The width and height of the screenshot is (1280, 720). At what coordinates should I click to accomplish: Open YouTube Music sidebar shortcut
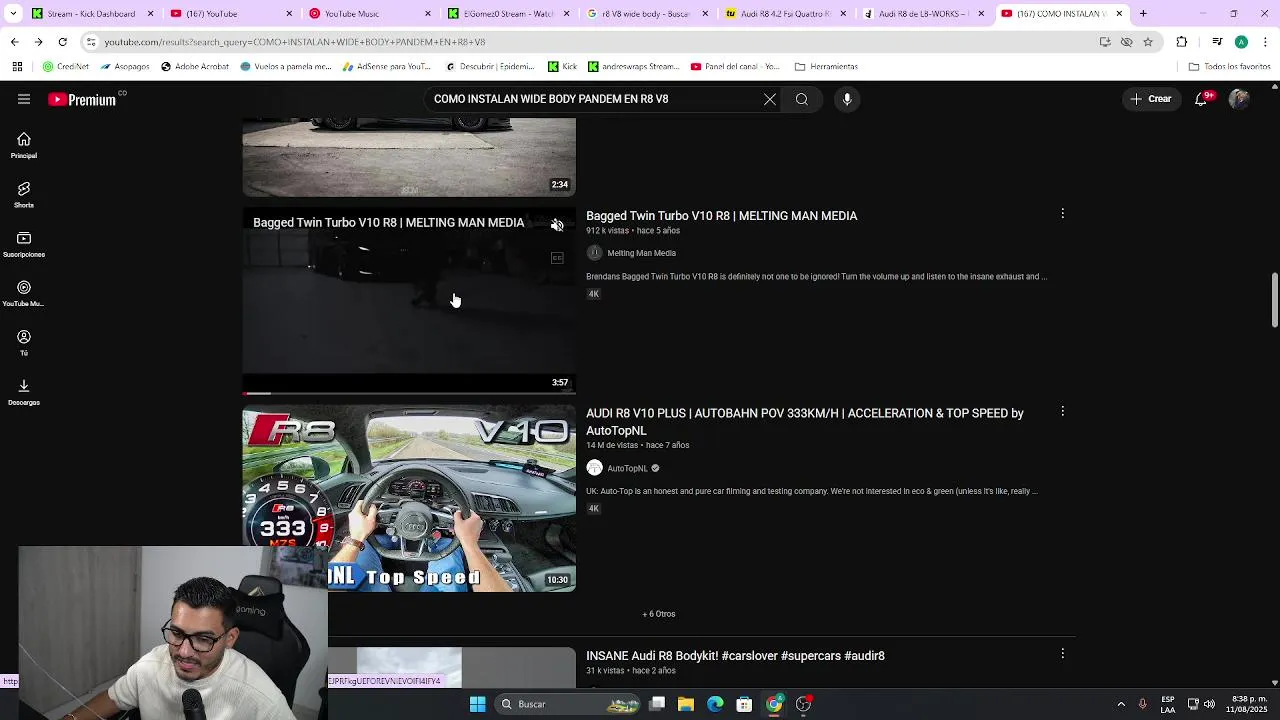coord(24,294)
